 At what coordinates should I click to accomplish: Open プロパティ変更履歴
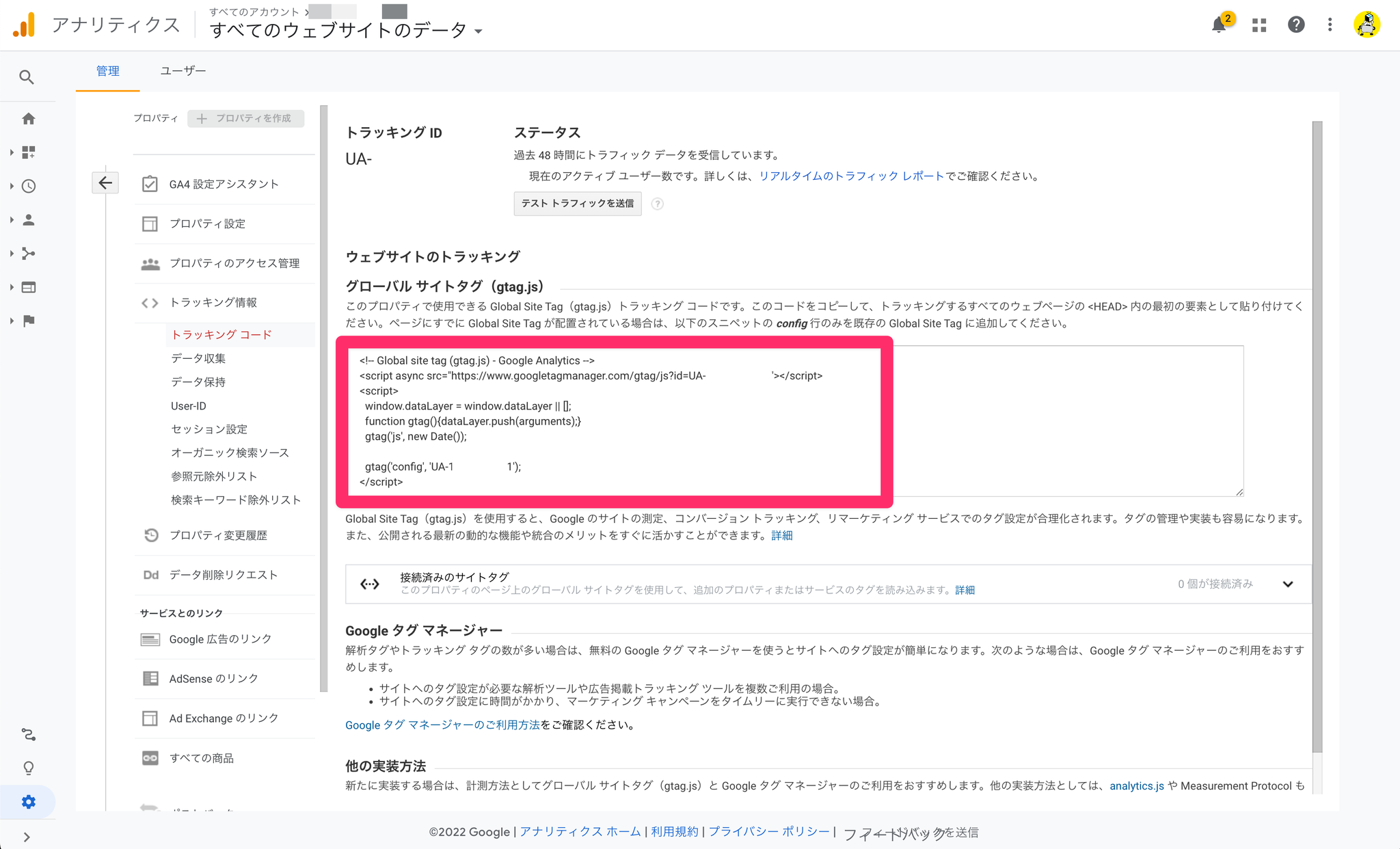(x=224, y=536)
